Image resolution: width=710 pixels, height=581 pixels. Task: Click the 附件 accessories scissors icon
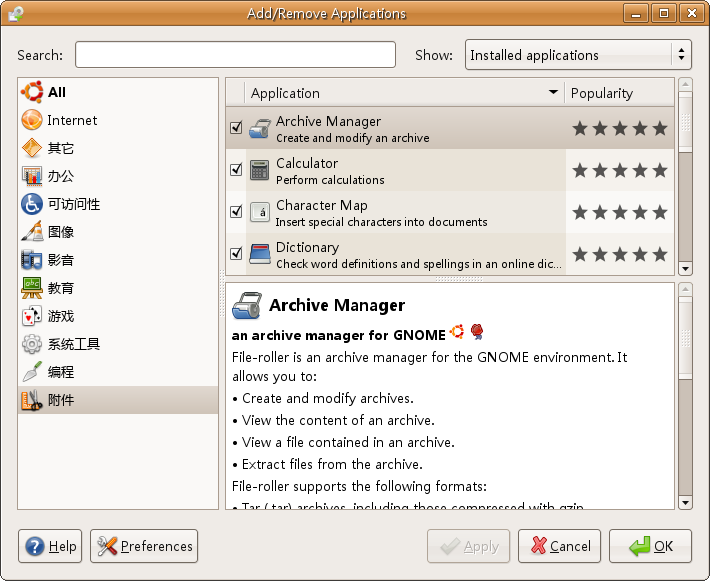(32, 400)
